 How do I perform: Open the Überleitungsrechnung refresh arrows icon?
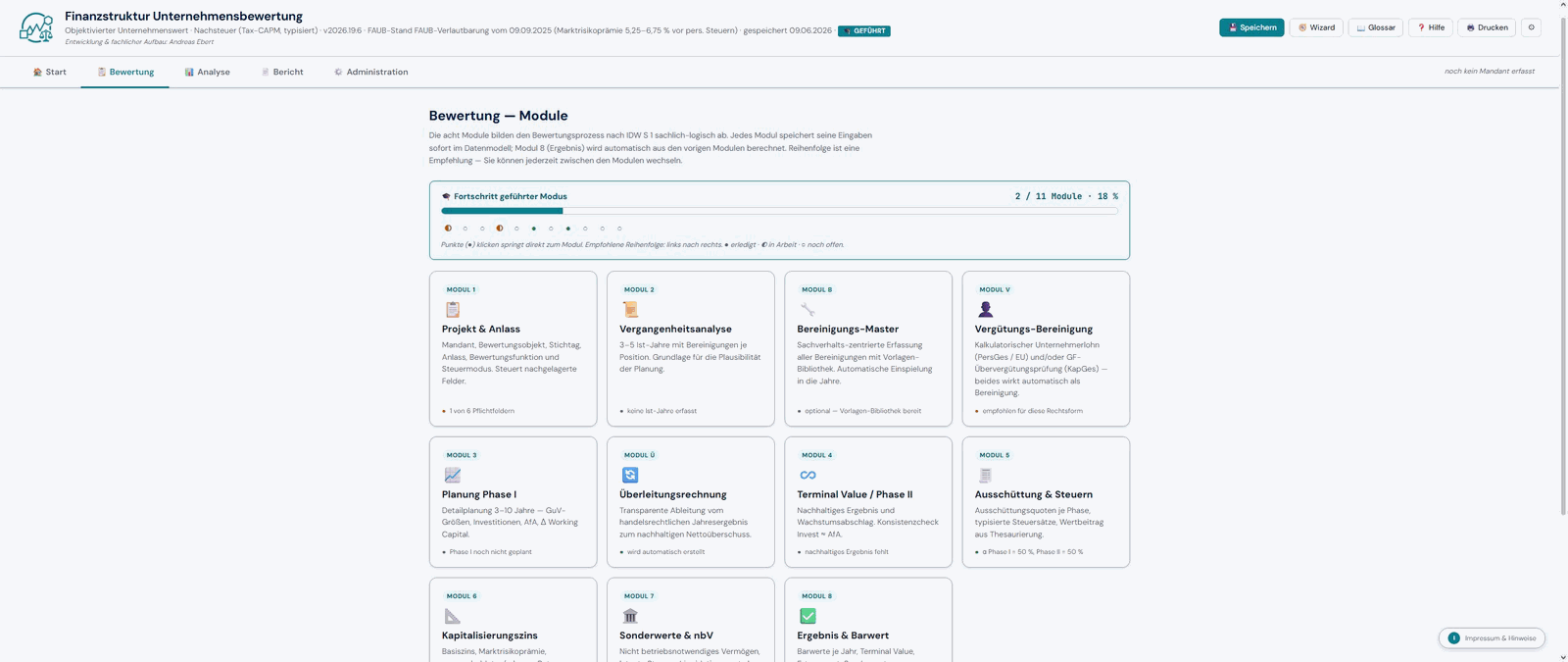pyautogui.click(x=630, y=475)
